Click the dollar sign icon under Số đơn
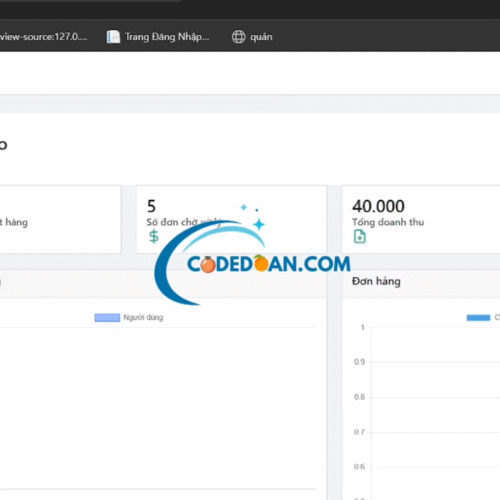The image size is (500, 500). click(x=154, y=236)
